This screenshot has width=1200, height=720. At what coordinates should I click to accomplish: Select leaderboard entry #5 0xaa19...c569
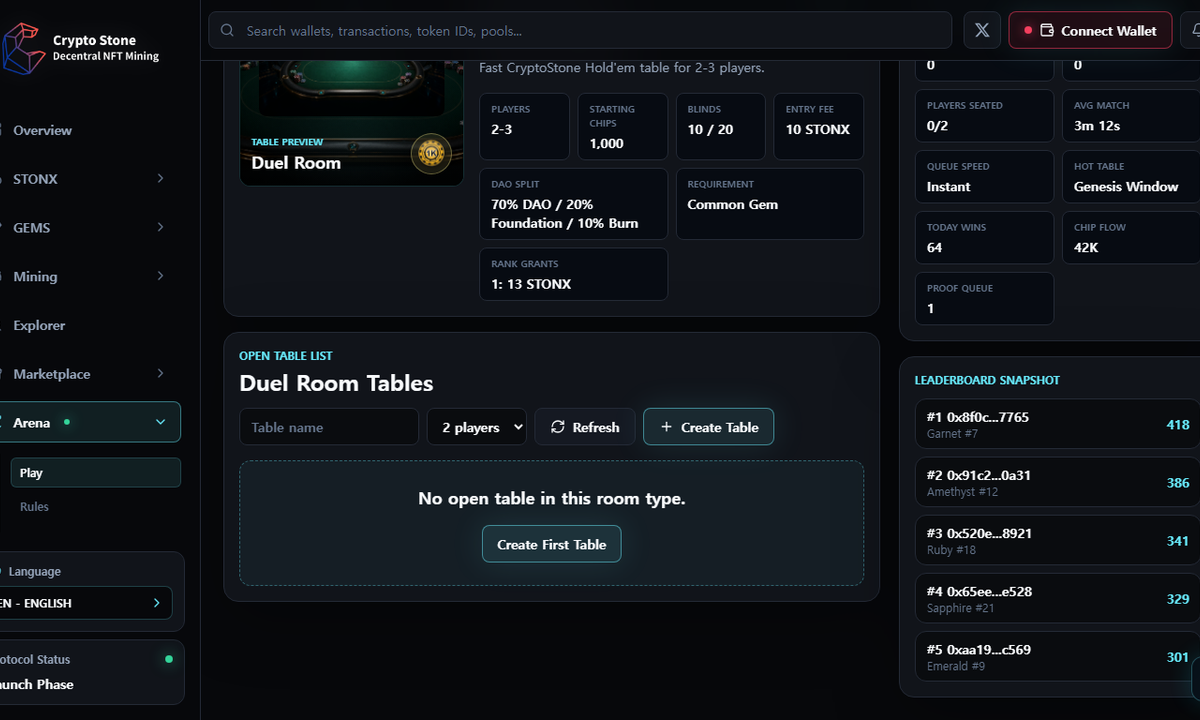click(x=1057, y=657)
